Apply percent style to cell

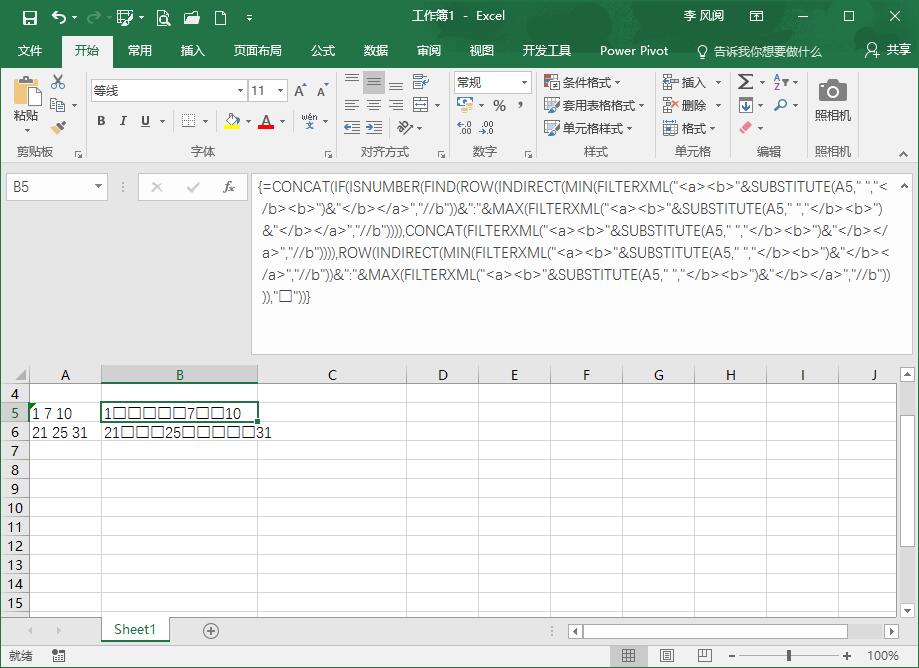click(x=499, y=105)
